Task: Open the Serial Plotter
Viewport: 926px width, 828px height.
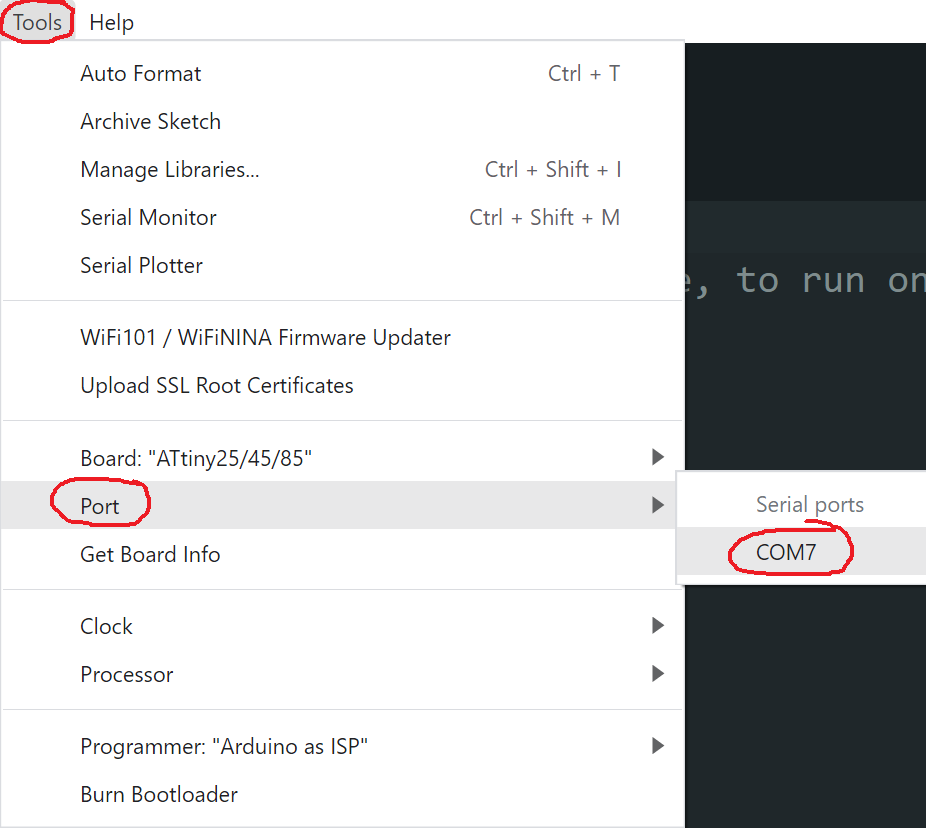Action: (x=141, y=266)
